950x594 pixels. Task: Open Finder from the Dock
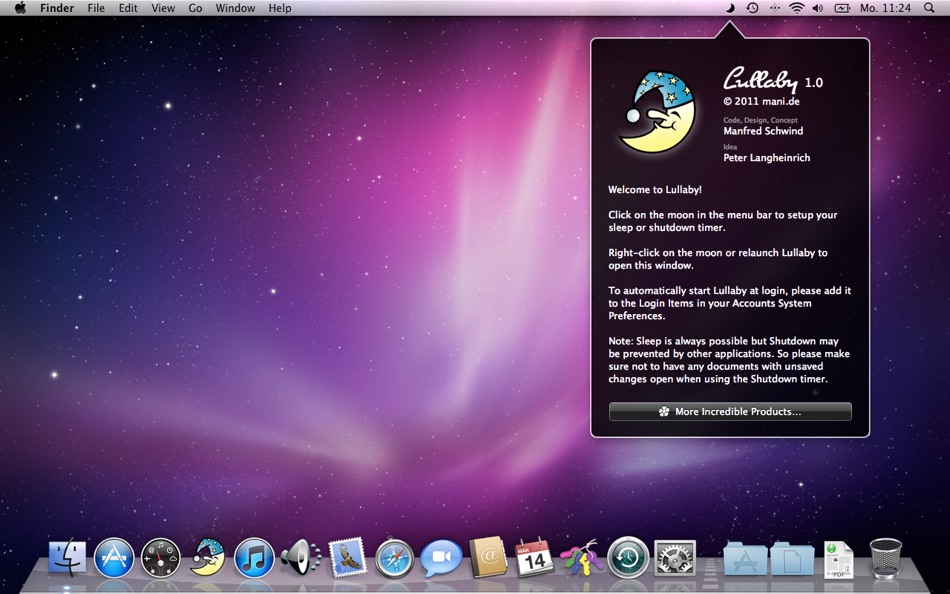pos(67,558)
